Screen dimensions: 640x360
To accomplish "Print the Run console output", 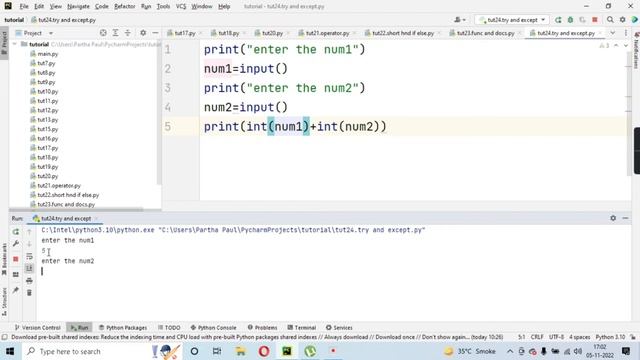I will (29, 280).
